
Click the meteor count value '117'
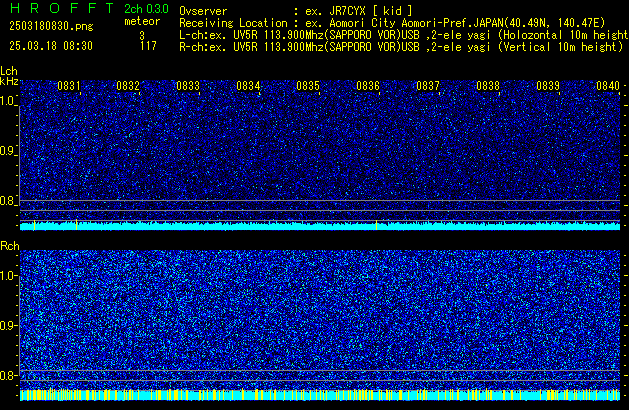pyautogui.click(x=148, y=46)
